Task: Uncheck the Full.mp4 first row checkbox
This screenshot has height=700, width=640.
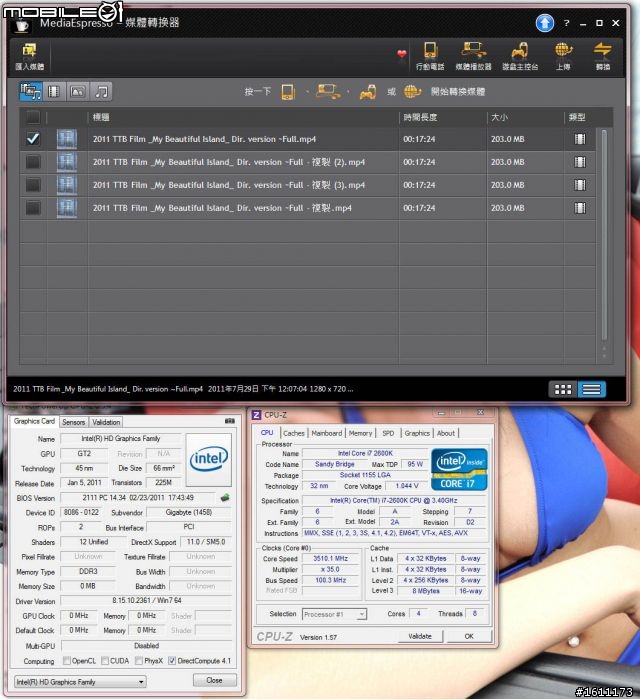Action: click(33, 139)
